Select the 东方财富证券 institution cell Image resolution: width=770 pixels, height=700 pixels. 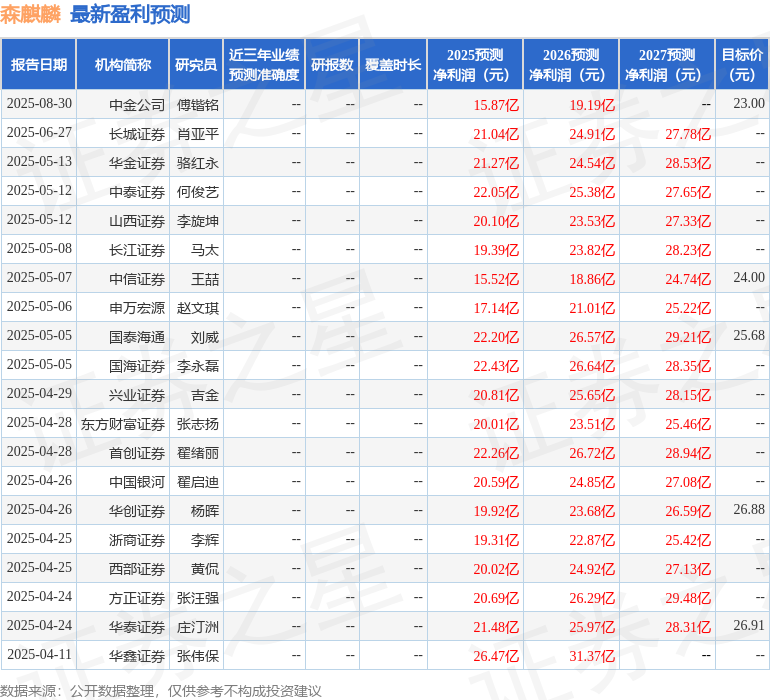[x=123, y=423]
